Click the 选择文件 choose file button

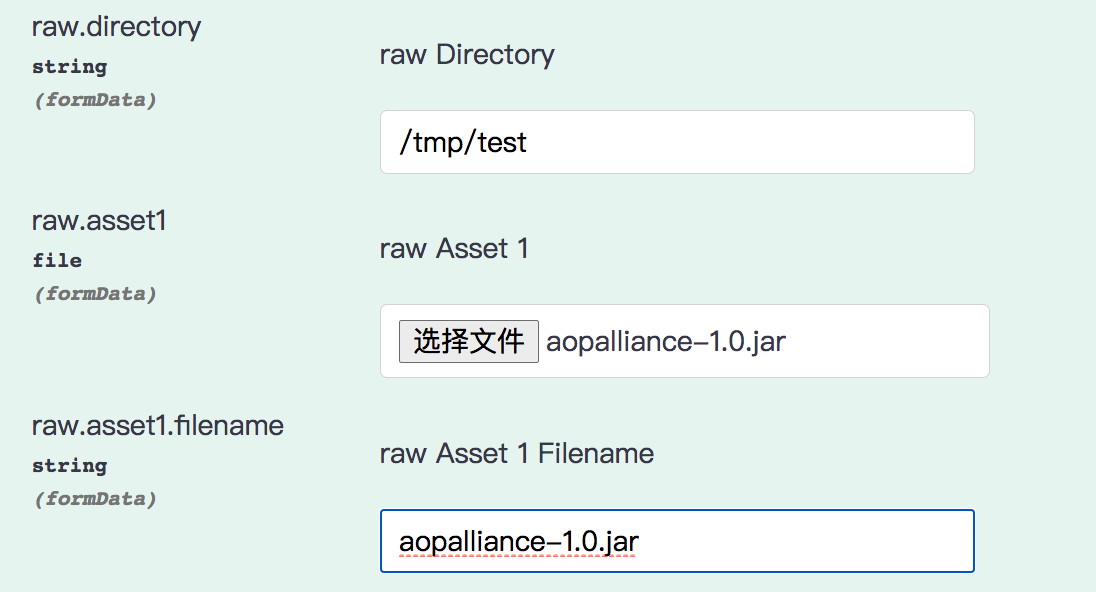click(468, 341)
